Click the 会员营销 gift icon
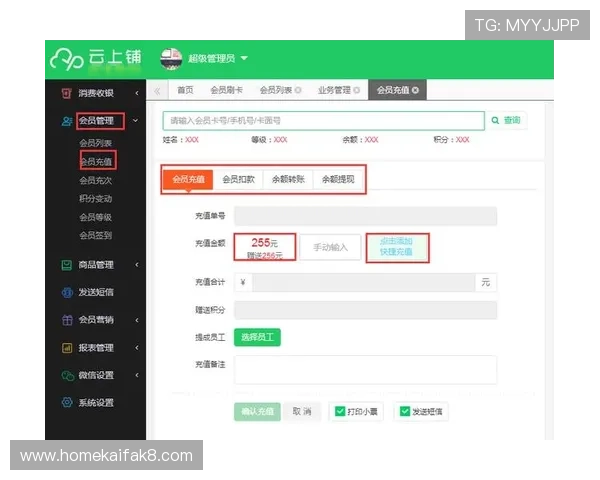This screenshot has width=600, height=480. click(x=67, y=320)
